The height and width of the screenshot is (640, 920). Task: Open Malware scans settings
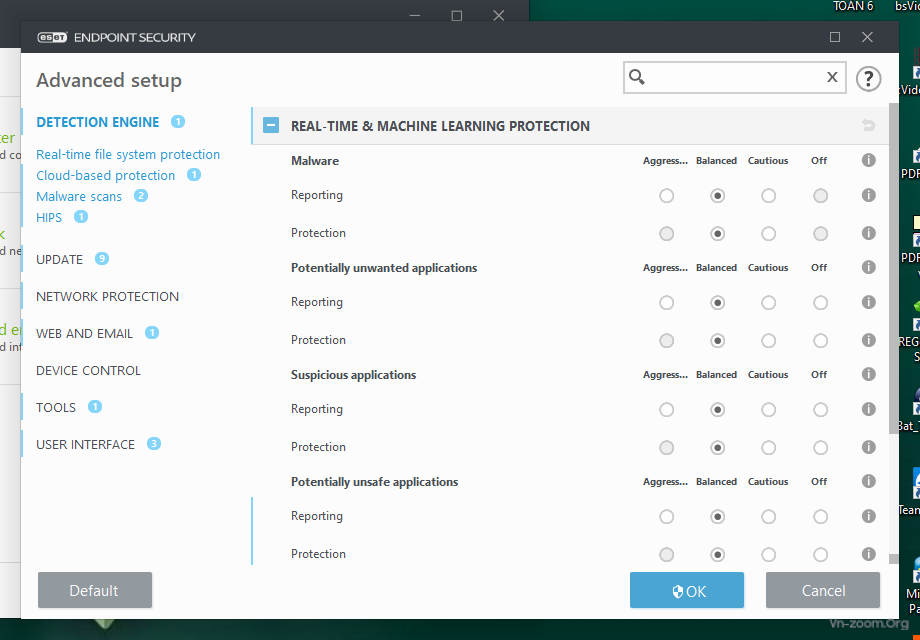point(79,196)
